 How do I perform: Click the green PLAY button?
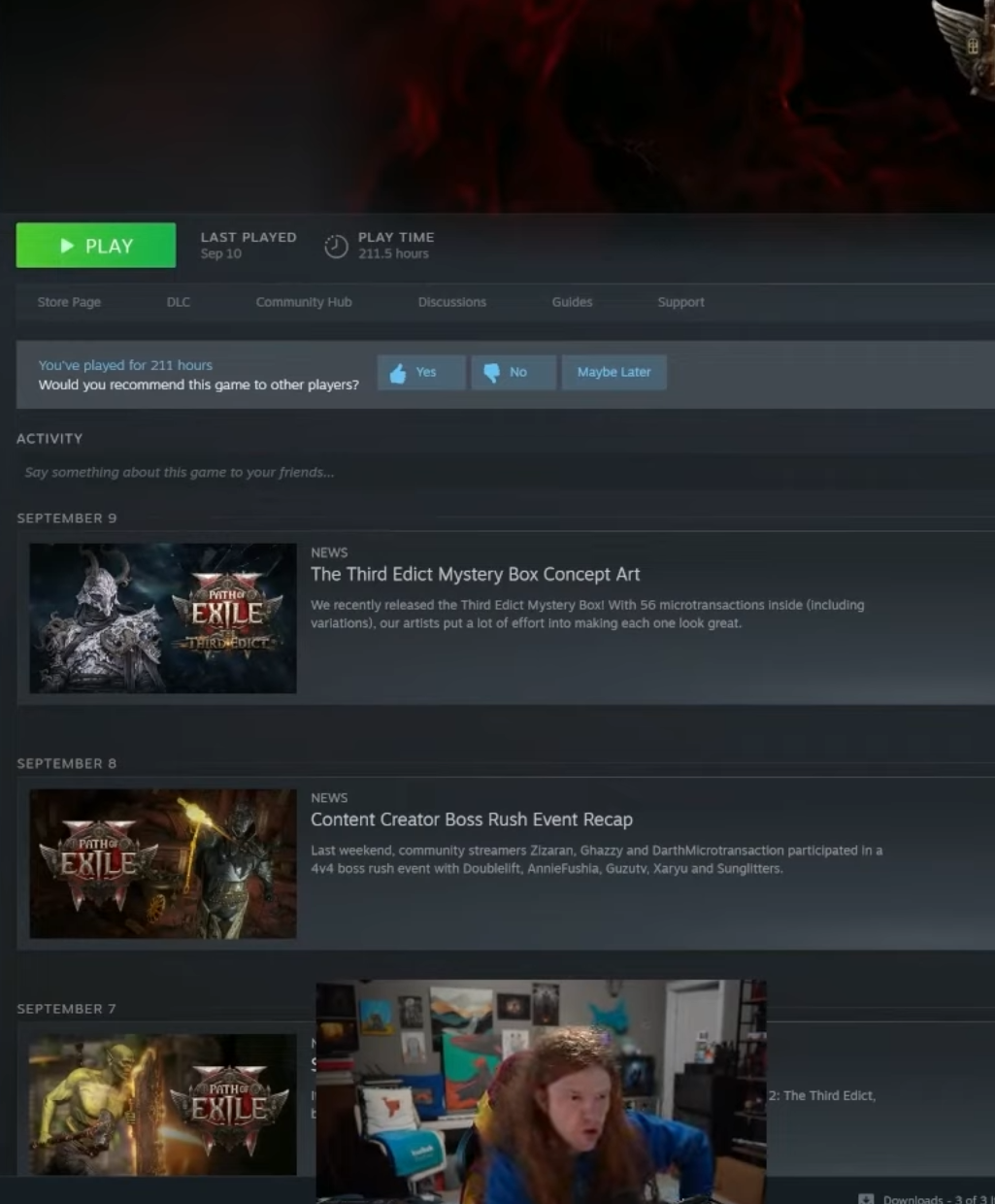[96, 246]
